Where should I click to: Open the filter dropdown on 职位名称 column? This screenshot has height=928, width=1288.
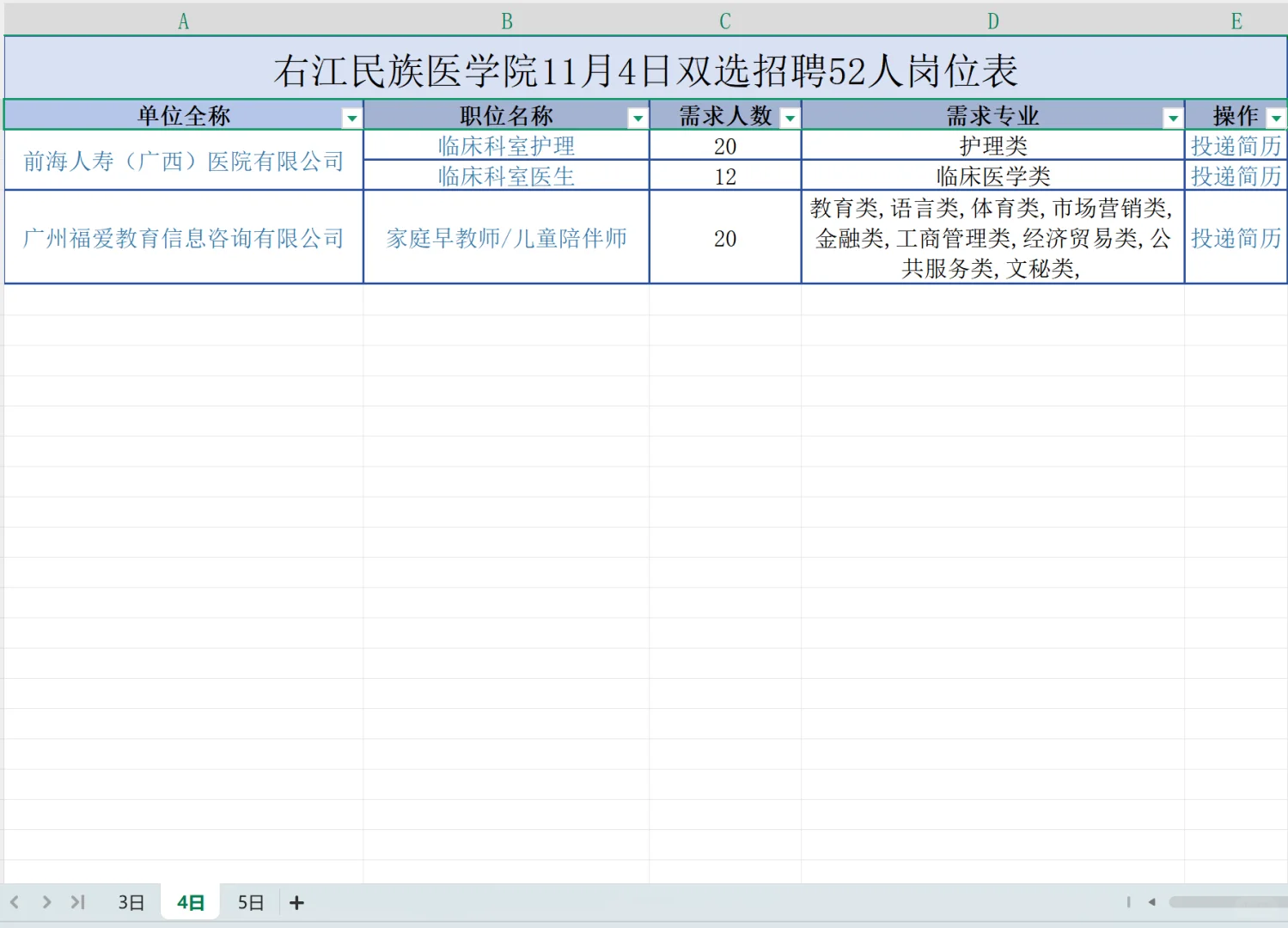click(637, 116)
